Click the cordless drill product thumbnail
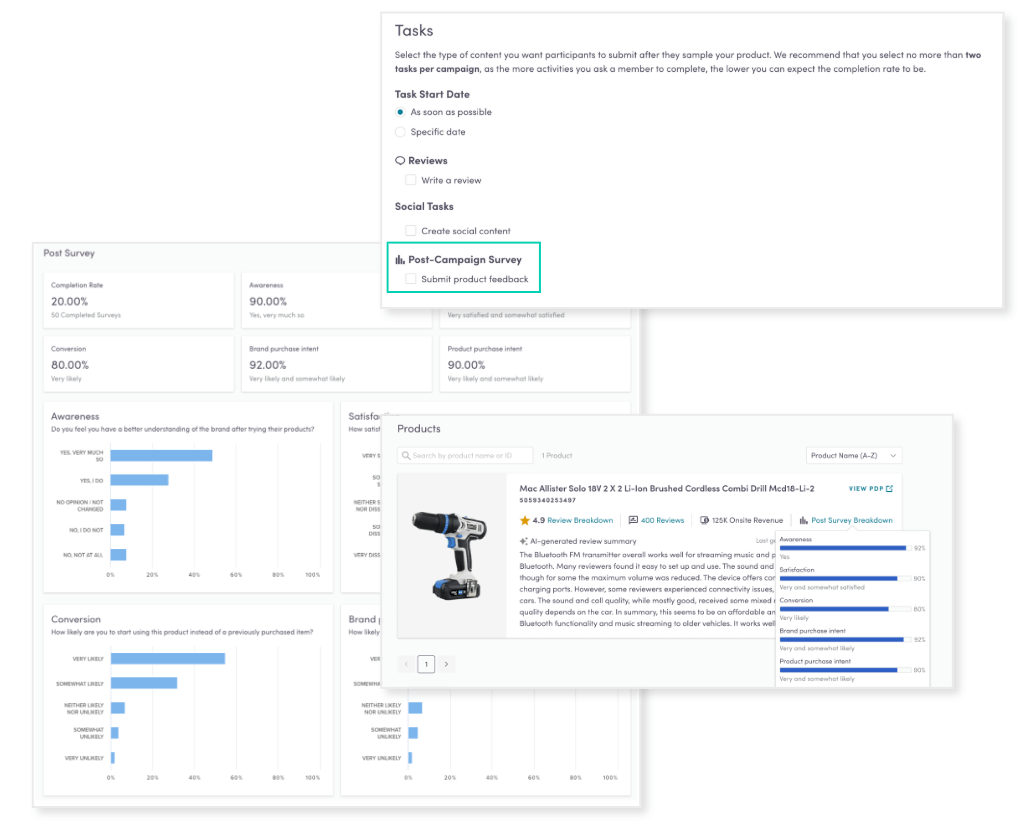The image size is (1028, 825). click(x=452, y=555)
